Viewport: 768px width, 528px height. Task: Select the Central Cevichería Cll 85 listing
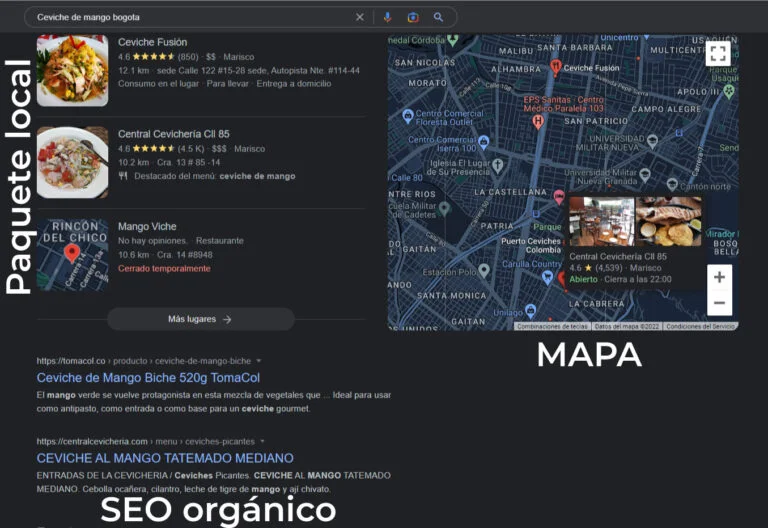click(173, 134)
